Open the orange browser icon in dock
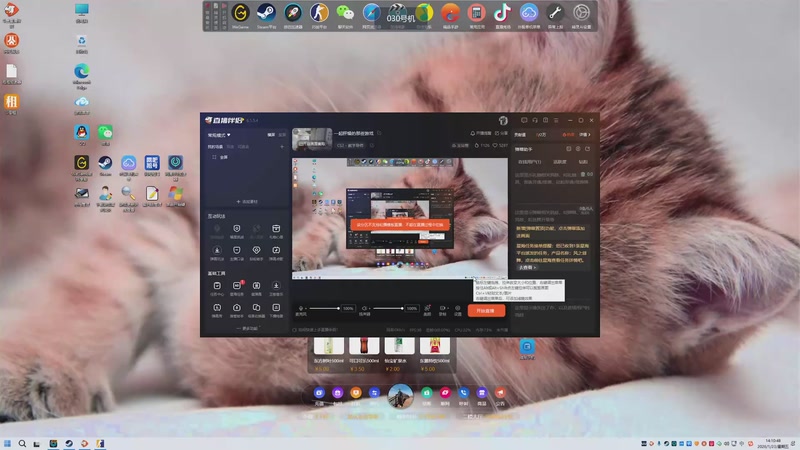The image size is (800, 450). (x=450, y=13)
